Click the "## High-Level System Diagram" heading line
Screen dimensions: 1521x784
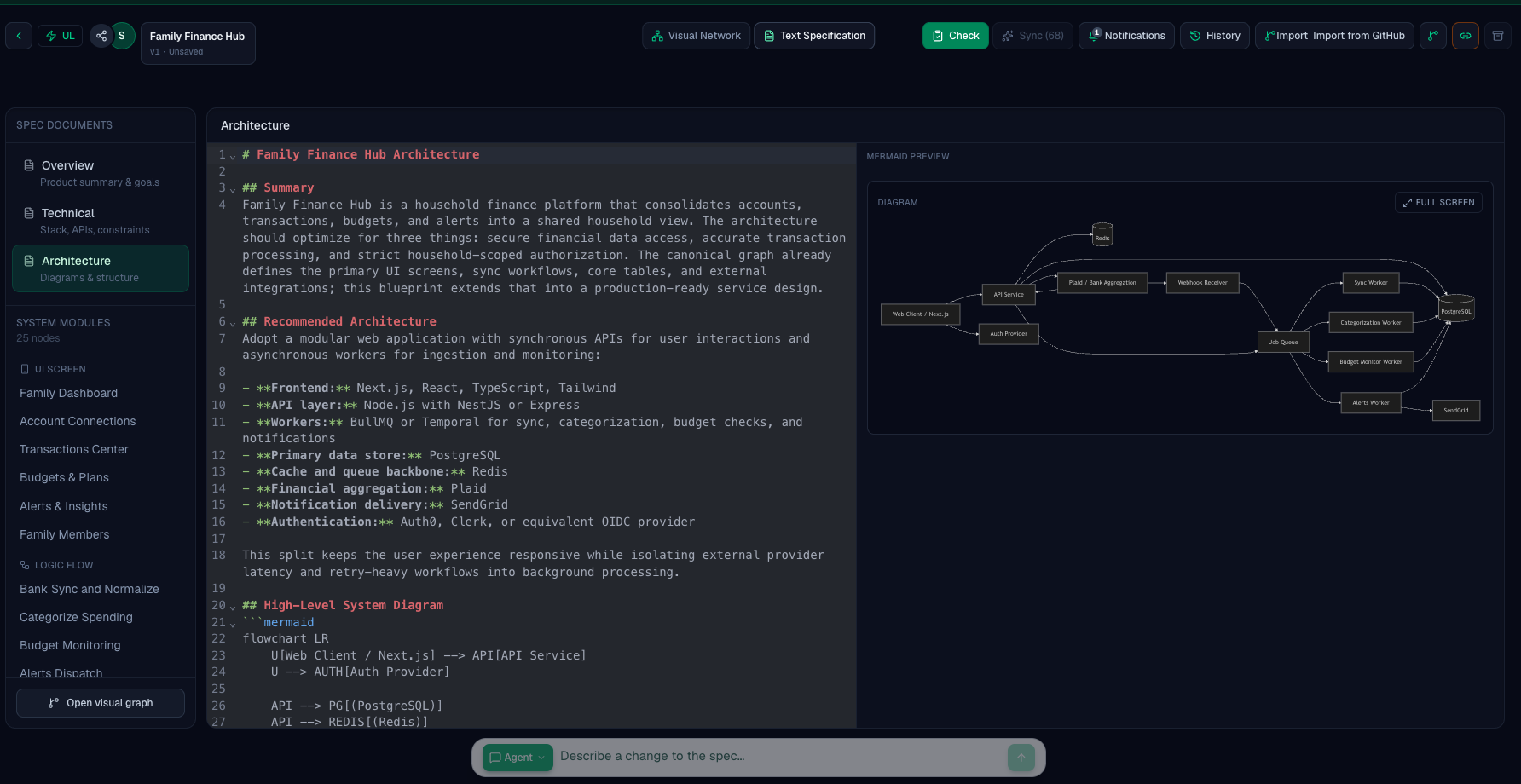point(343,605)
